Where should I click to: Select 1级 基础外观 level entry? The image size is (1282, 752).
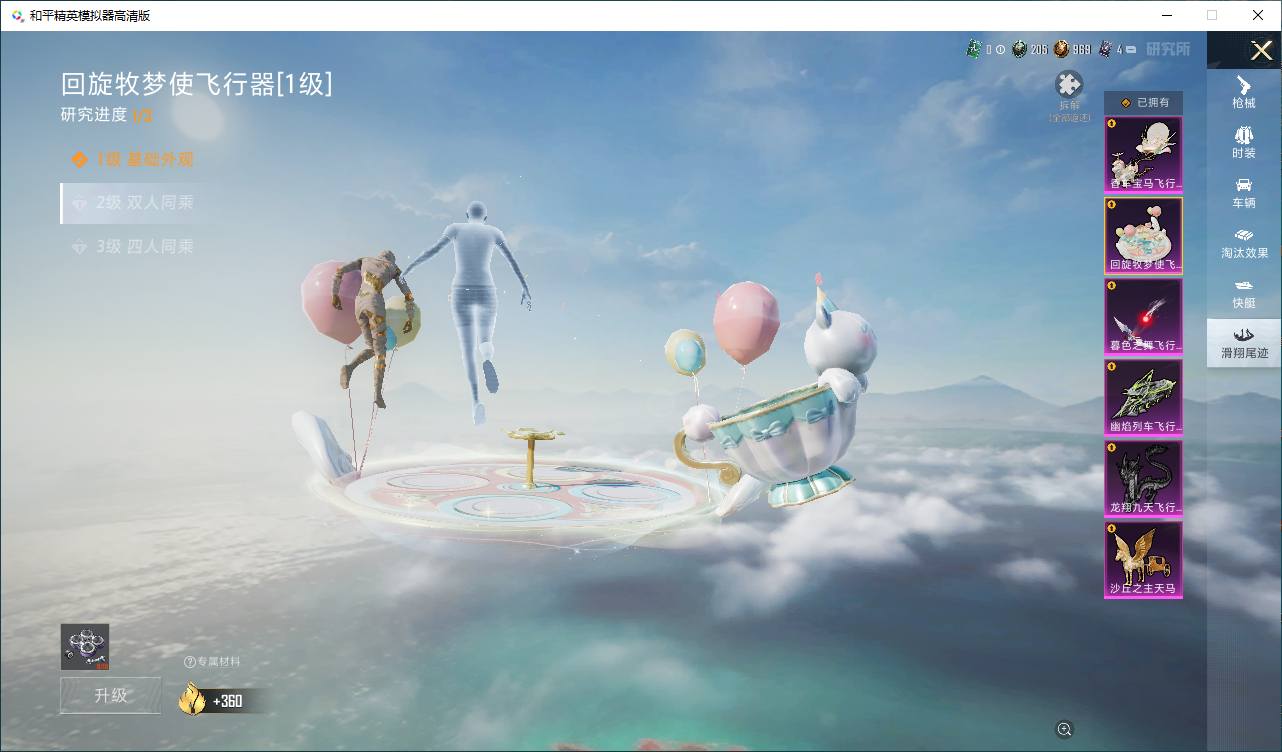[x=133, y=159]
